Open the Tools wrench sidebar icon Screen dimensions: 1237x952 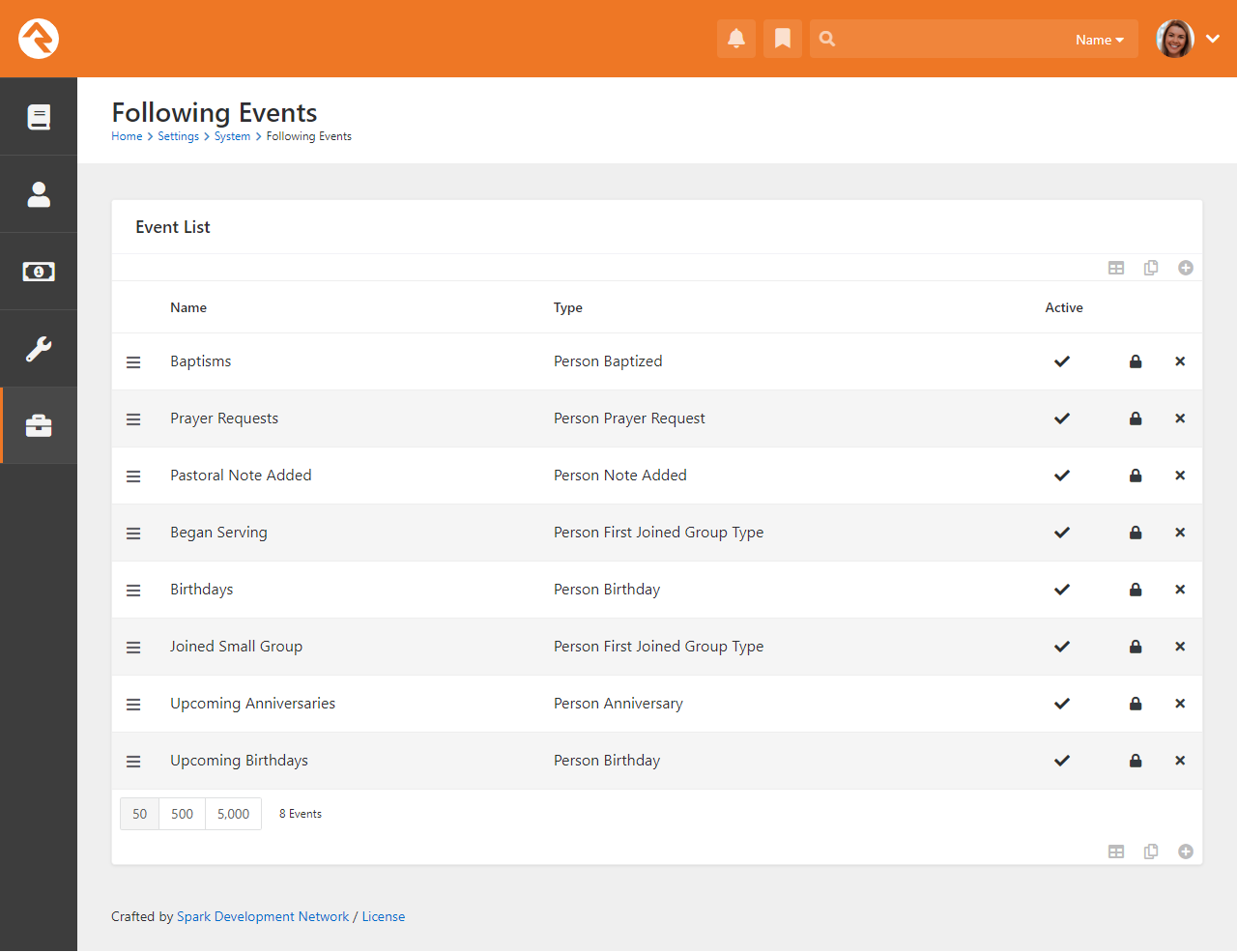coord(39,349)
